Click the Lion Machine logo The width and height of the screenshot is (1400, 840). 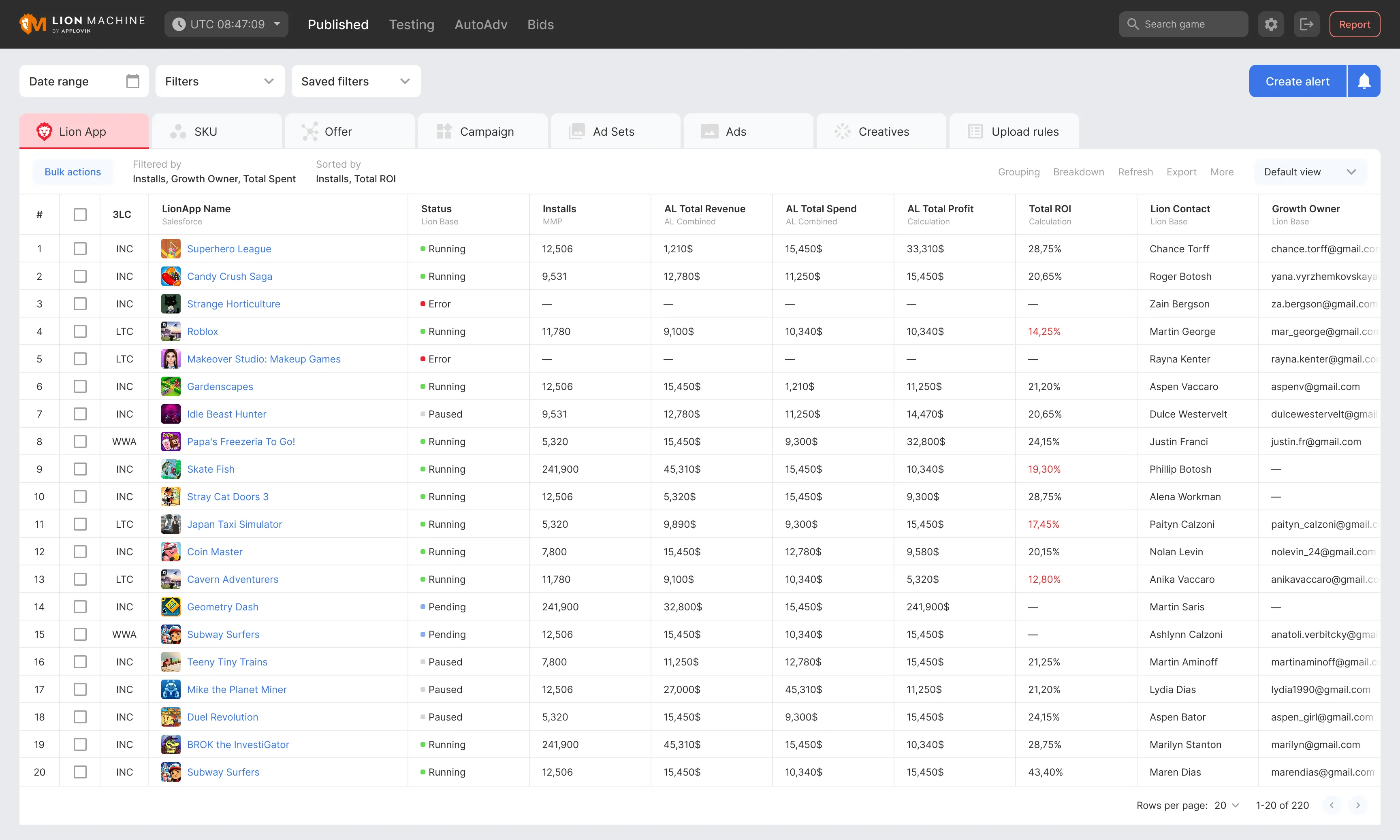tap(83, 24)
